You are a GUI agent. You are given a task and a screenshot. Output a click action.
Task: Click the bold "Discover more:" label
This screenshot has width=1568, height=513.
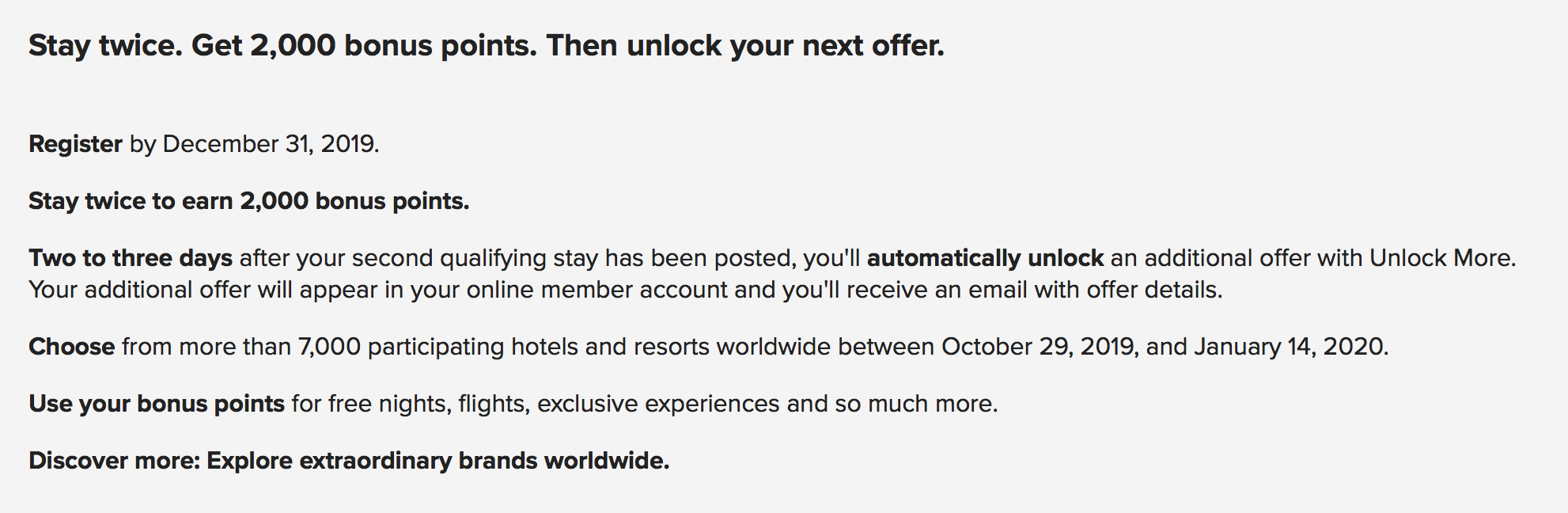pyautogui.click(x=114, y=461)
